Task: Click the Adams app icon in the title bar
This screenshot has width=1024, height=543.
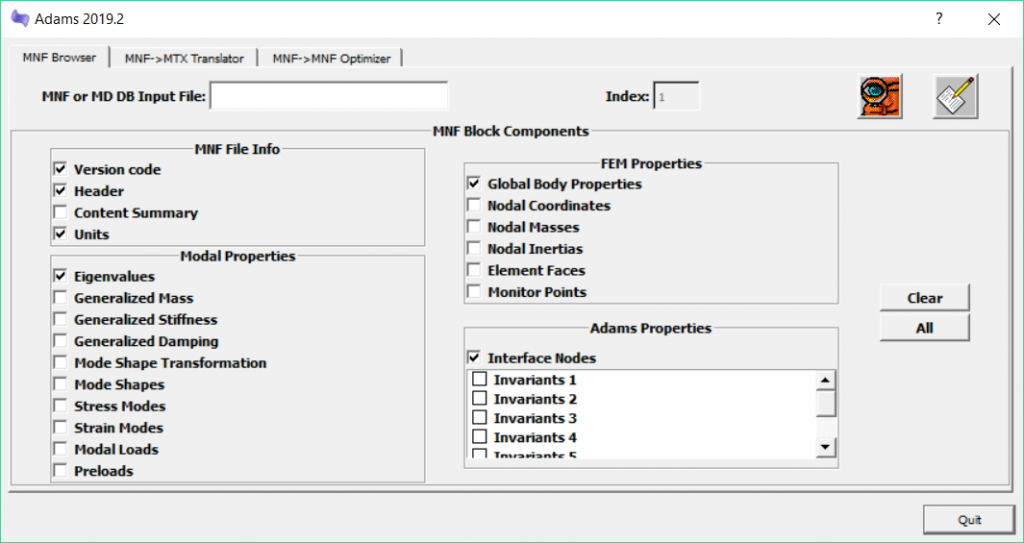Action: point(20,19)
